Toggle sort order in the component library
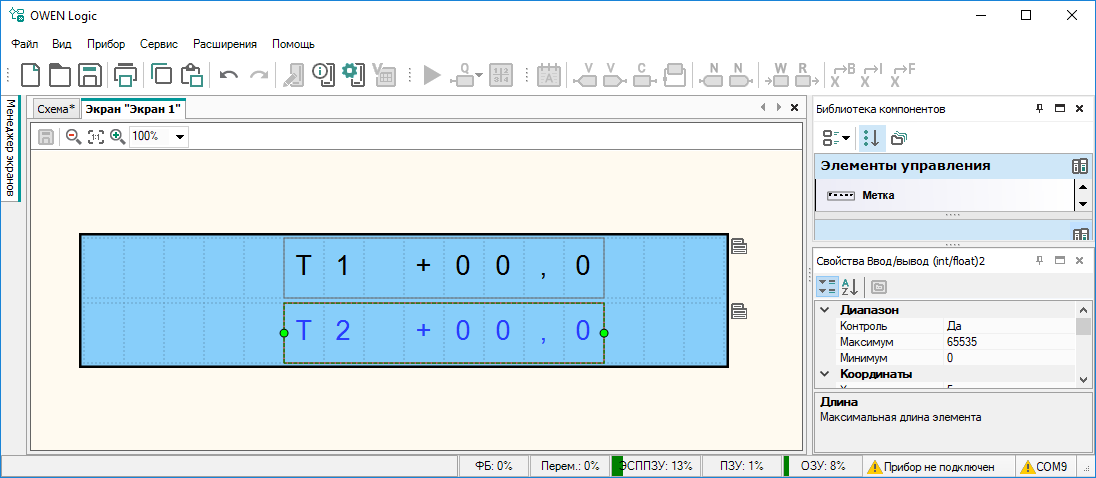This screenshot has height=478, width=1096. point(871,137)
